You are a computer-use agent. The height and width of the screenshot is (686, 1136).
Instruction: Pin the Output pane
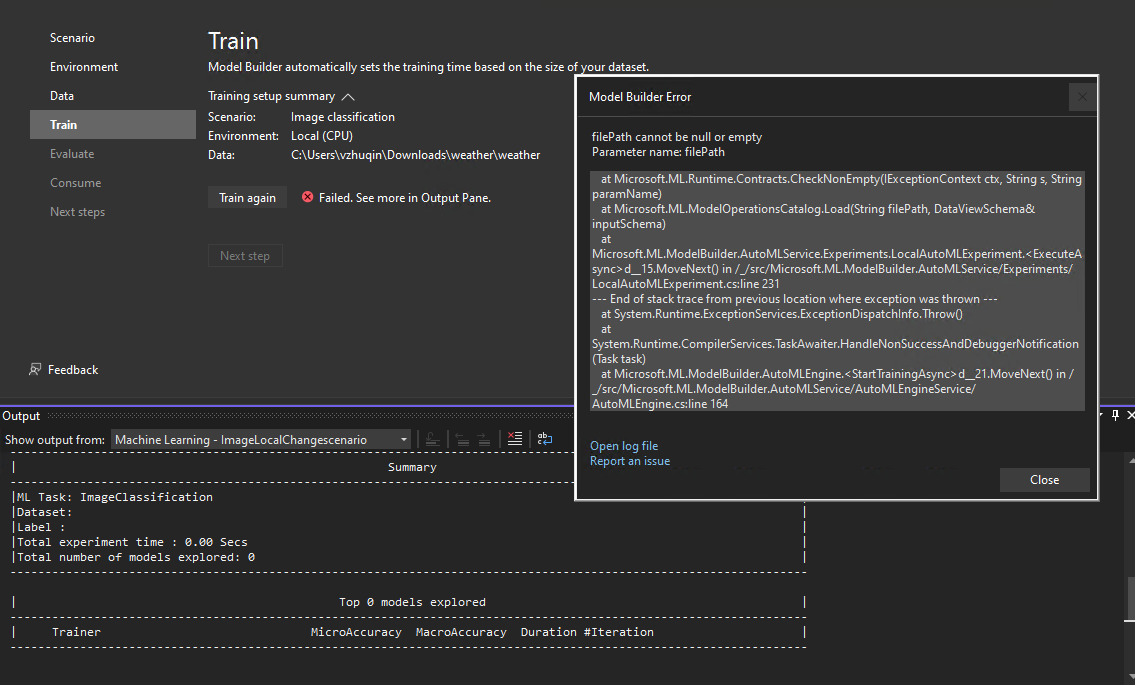1115,414
